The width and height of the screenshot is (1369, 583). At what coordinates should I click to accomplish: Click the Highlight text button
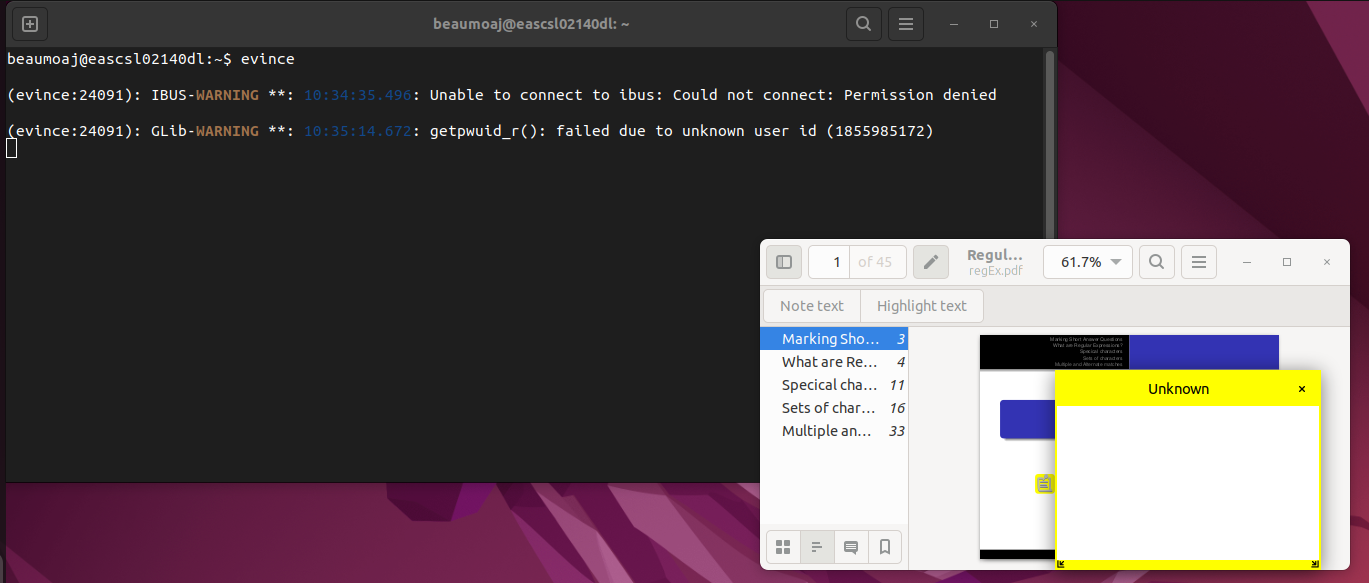click(921, 306)
